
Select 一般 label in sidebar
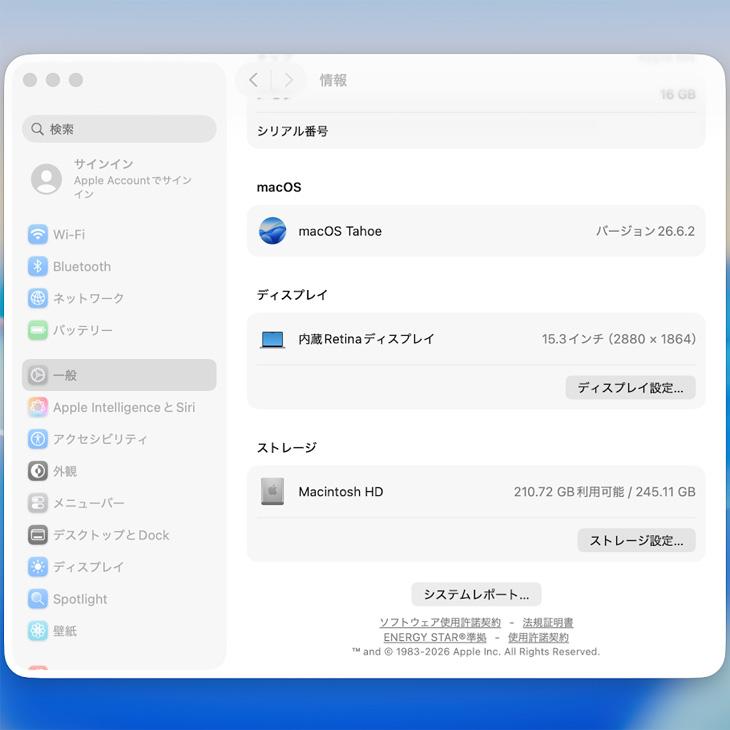click(65, 375)
